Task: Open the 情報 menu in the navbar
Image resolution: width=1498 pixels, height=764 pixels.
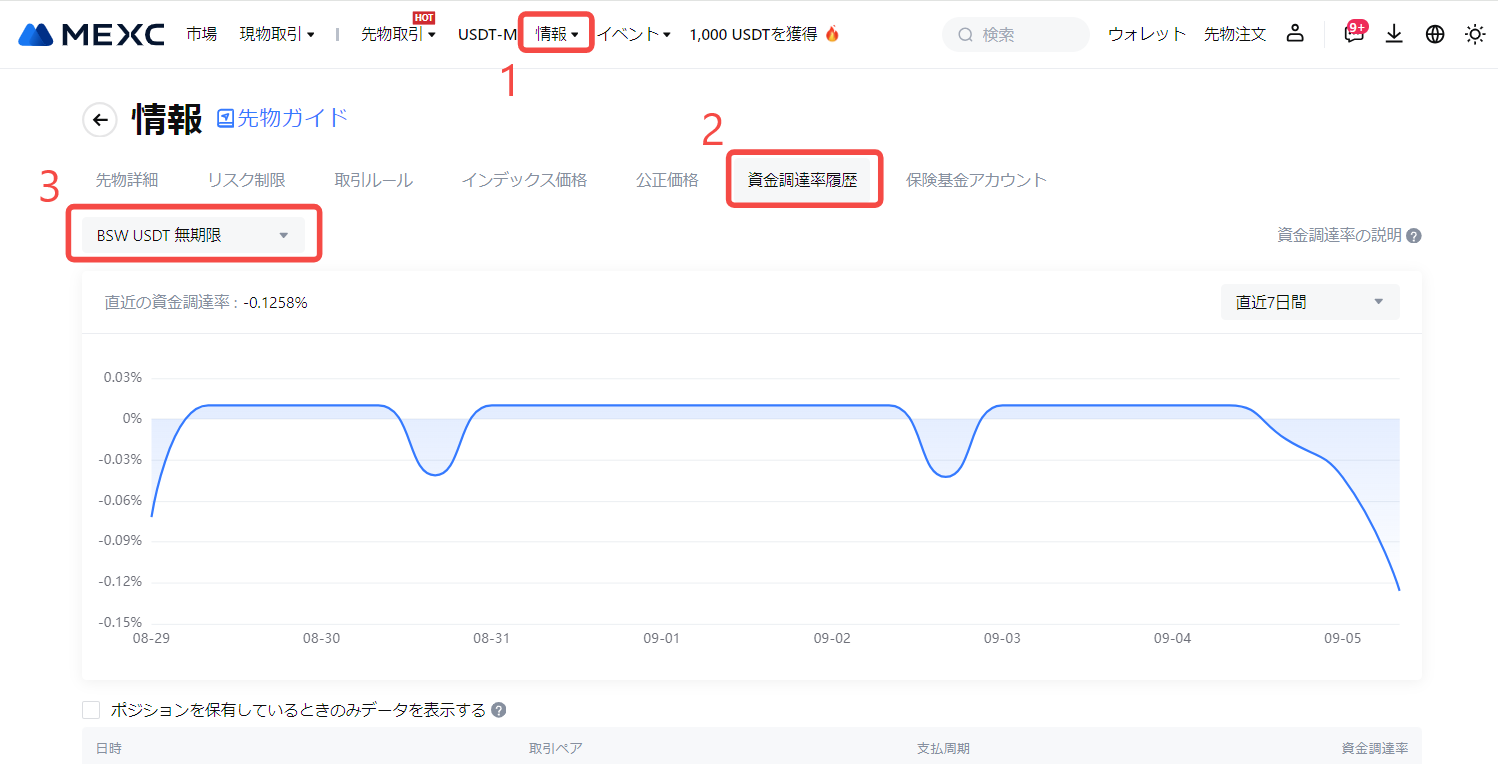Action: point(557,34)
